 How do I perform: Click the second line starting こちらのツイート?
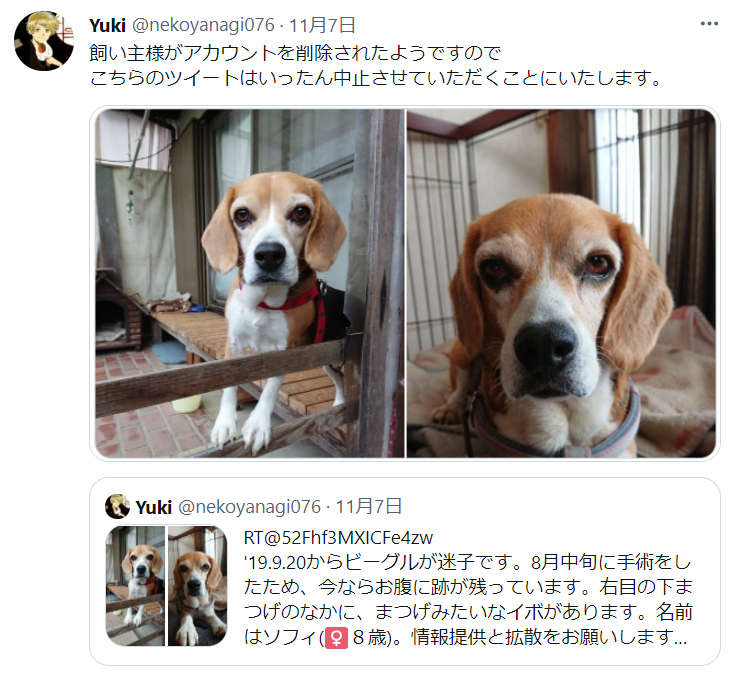[x=376, y=78]
